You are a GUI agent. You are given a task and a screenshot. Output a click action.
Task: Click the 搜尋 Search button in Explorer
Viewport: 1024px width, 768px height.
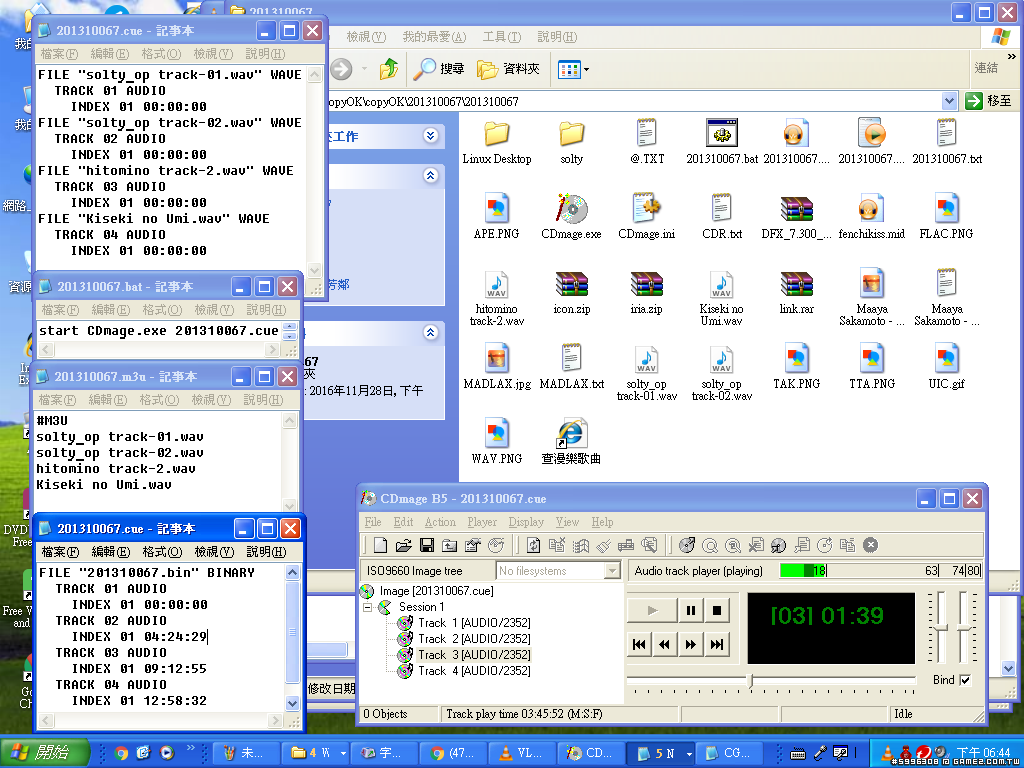pyautogui.click(x=440, y=69)
